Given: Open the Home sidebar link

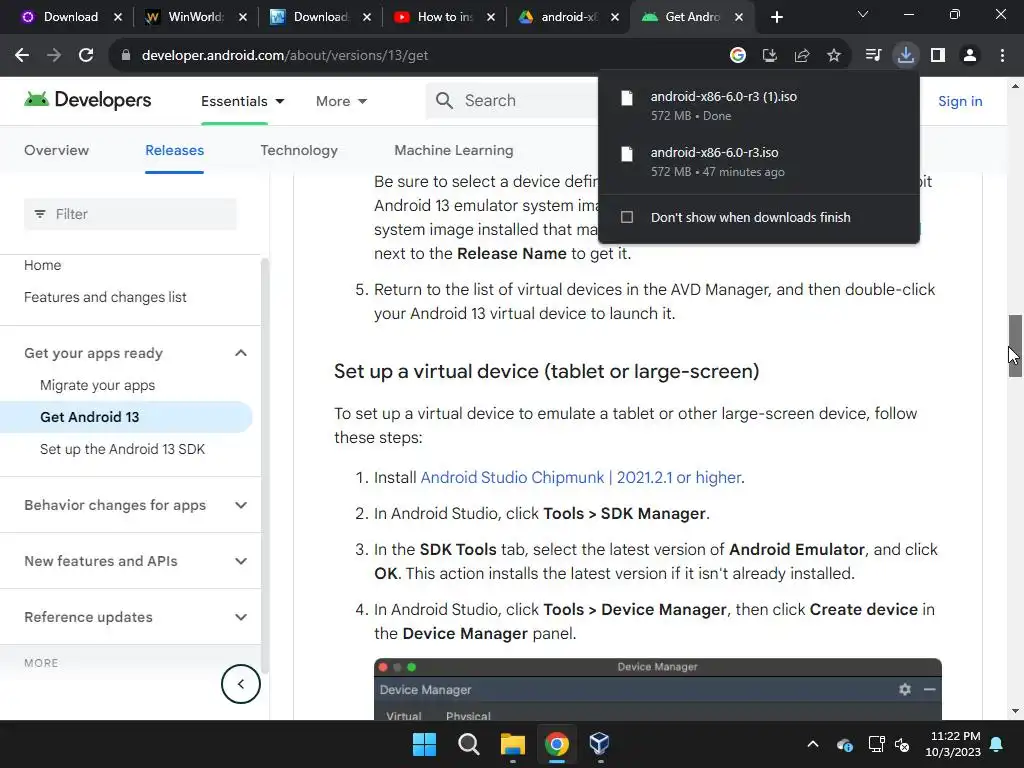Looking at the screenshot, I should point(42,265).
